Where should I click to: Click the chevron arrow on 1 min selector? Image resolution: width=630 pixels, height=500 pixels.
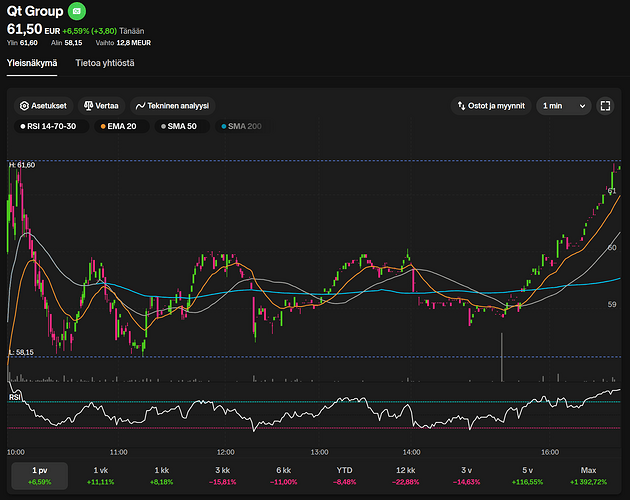pyautogui.click(x=582, y=106)
